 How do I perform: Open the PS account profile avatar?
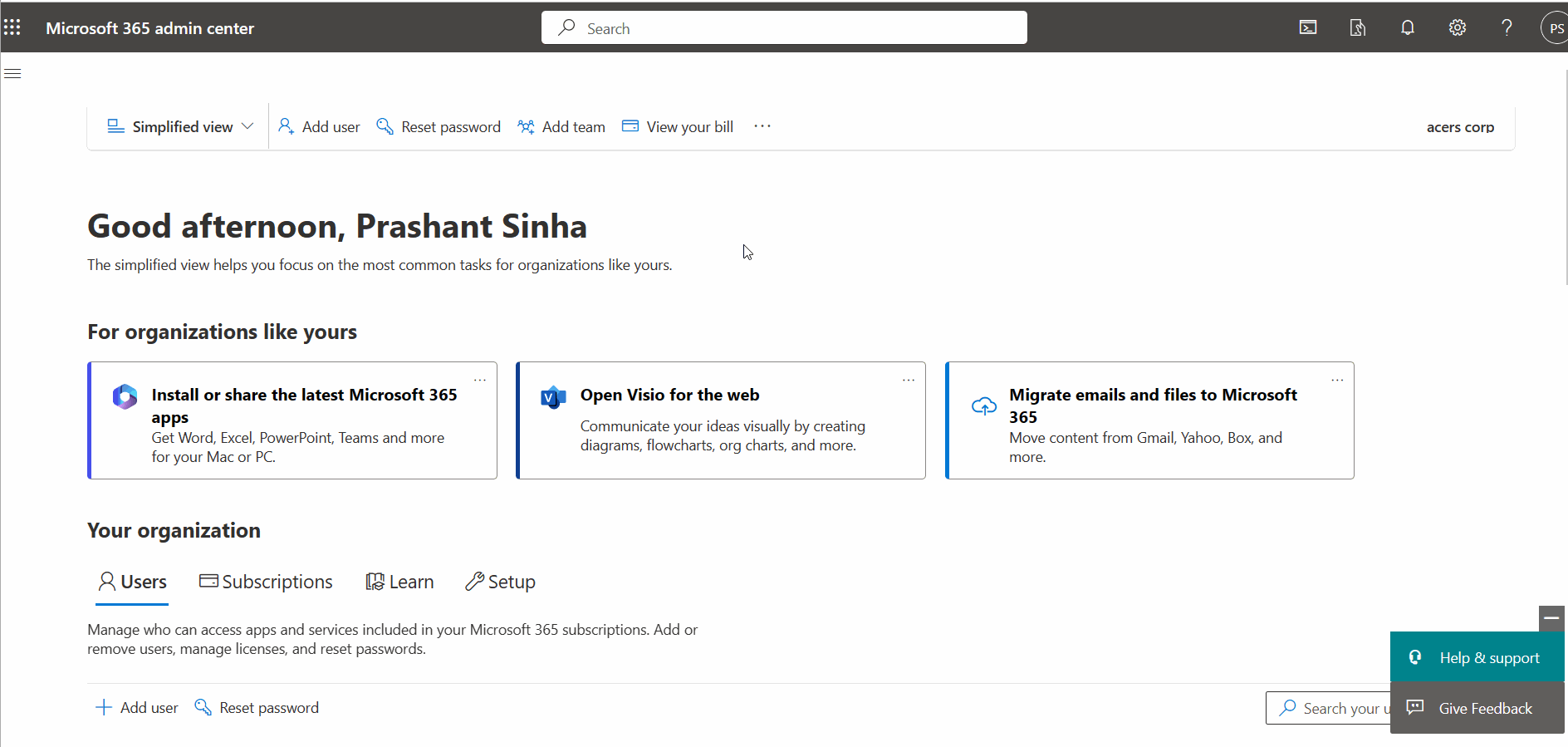click(1556, 27)
